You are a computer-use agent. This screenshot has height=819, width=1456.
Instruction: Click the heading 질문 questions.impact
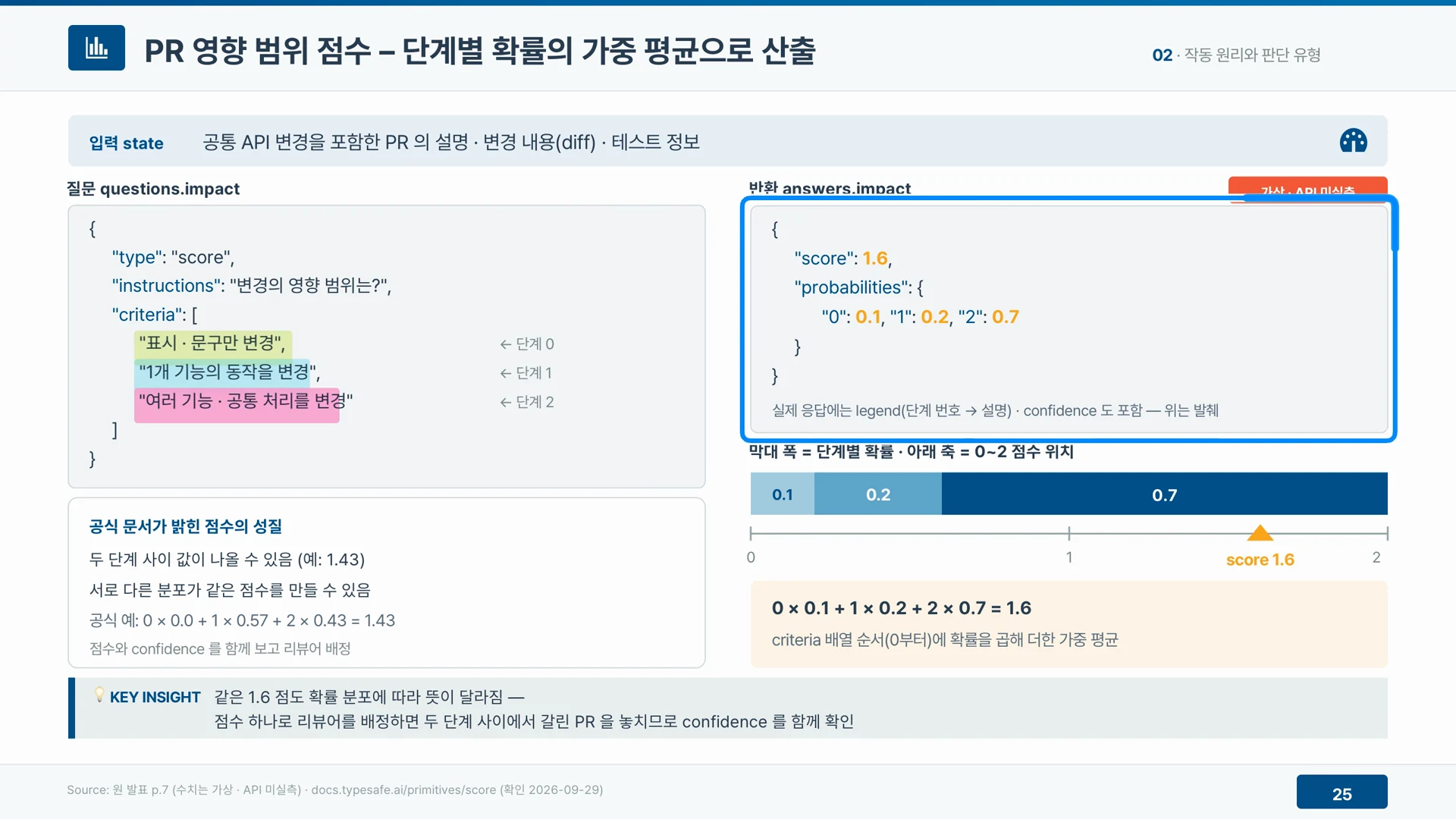click(153, 189)
